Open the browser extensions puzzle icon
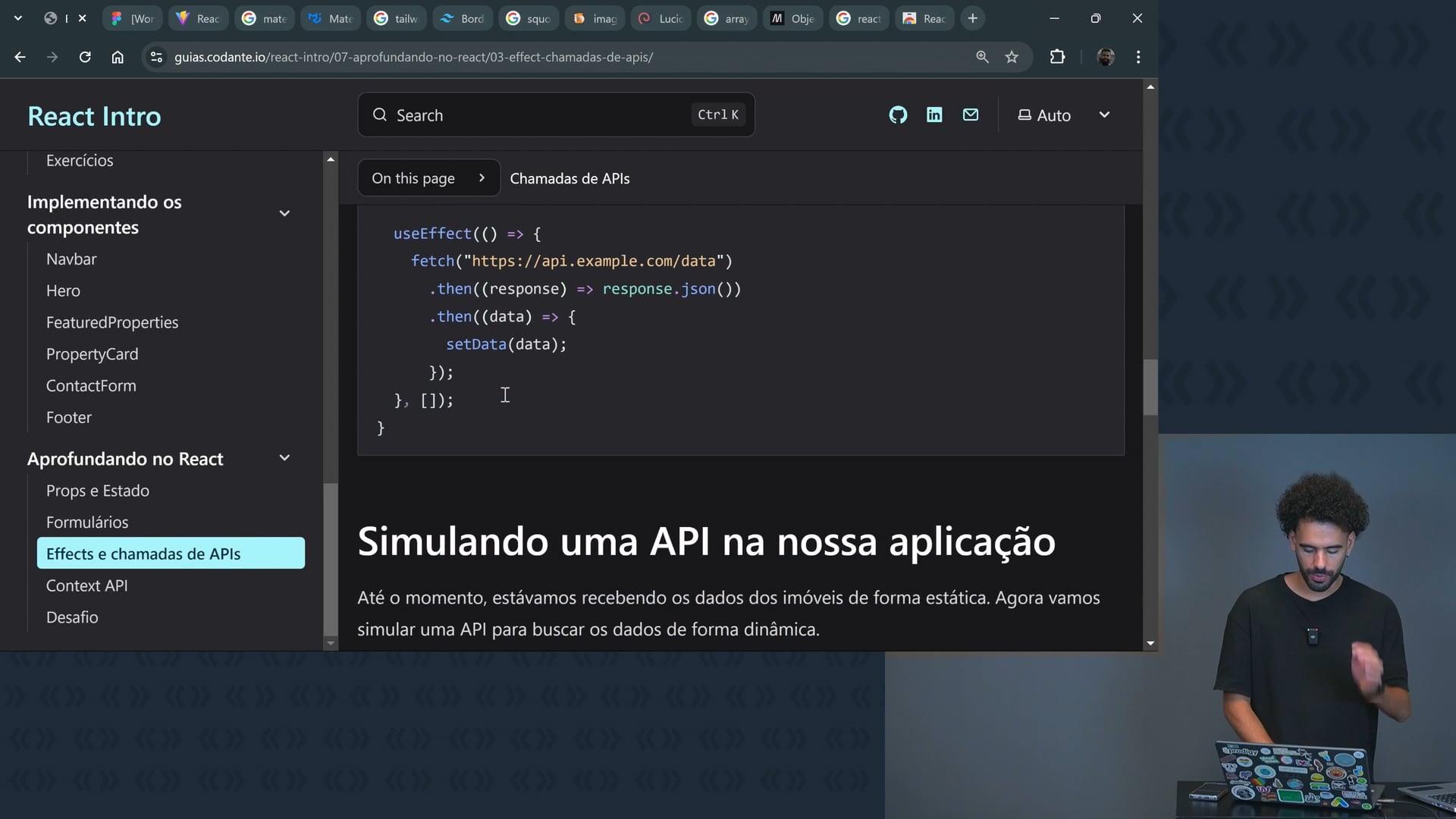Image resolution: width=1456 pixels, height=819 pixels. pos(1057,57)
